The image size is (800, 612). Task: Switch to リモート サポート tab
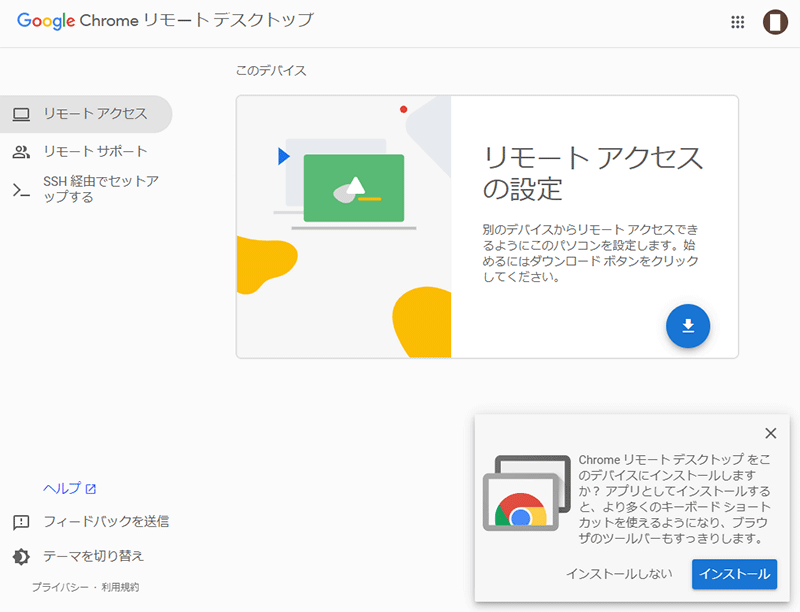click(x=86, y=151)
